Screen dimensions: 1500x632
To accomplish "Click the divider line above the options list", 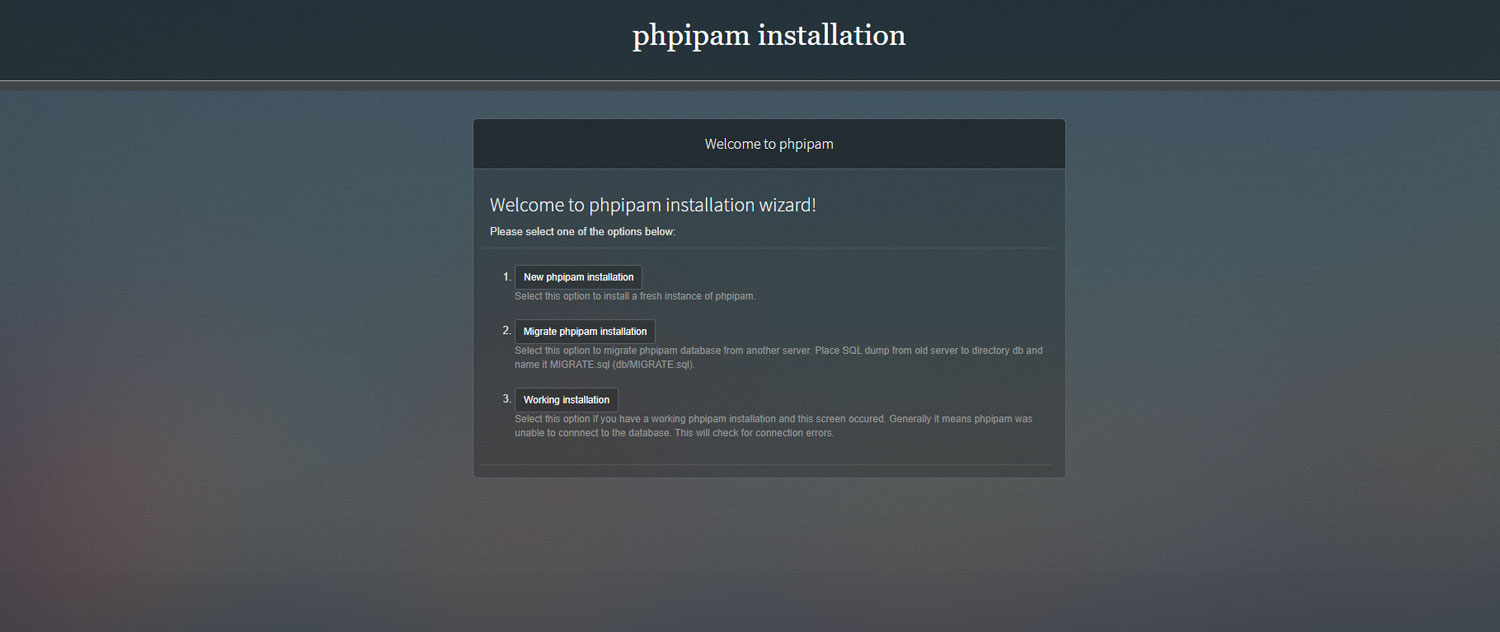I will (768, 248).
